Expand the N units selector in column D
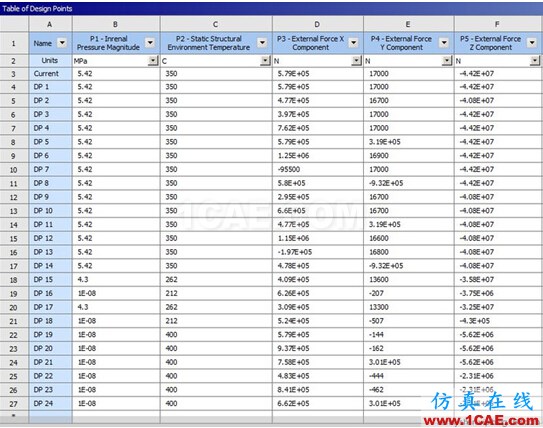 356,61
